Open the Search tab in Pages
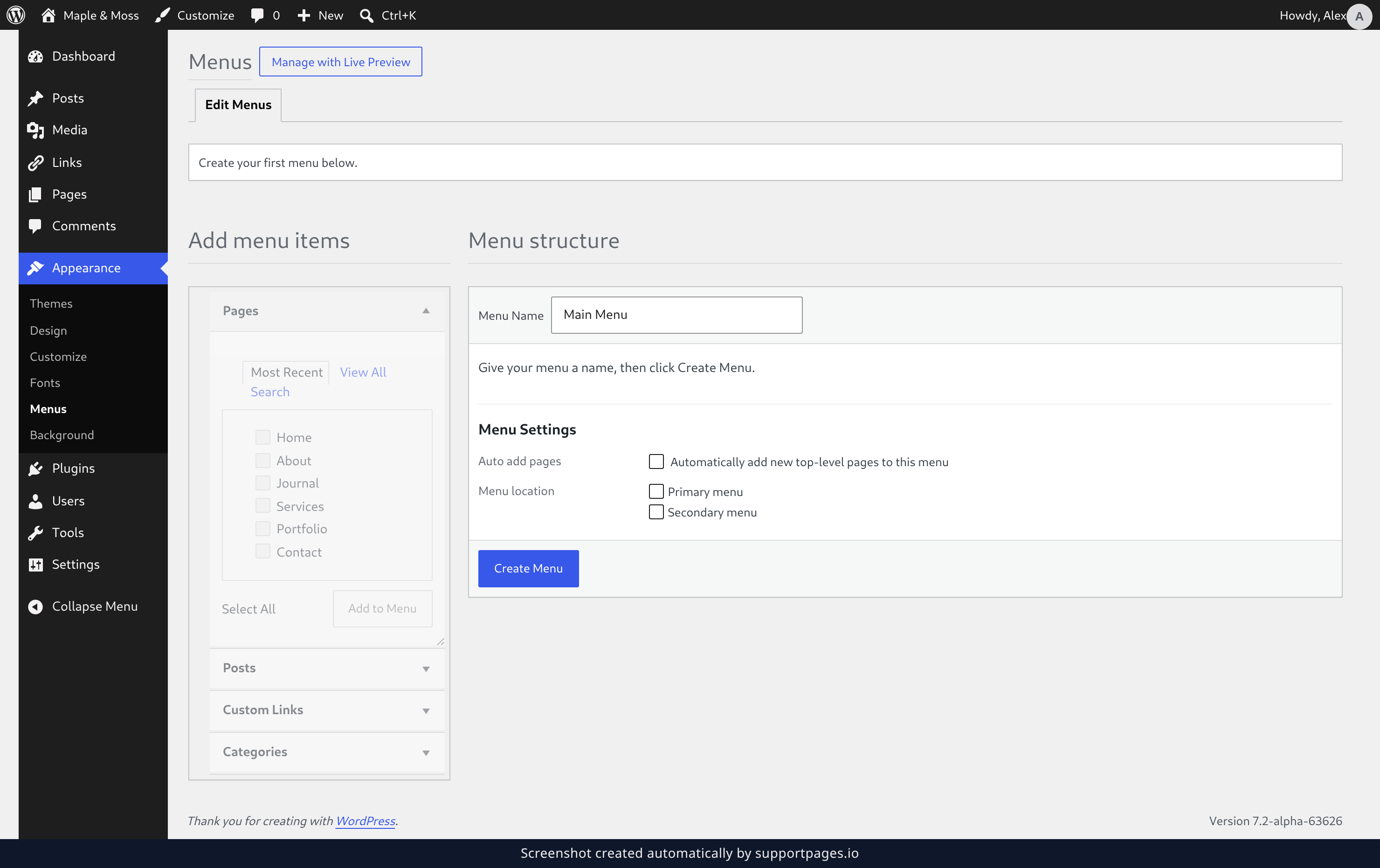Image resolution: width=1380 pixels, height=868 pixels. (x=270, y=392)
